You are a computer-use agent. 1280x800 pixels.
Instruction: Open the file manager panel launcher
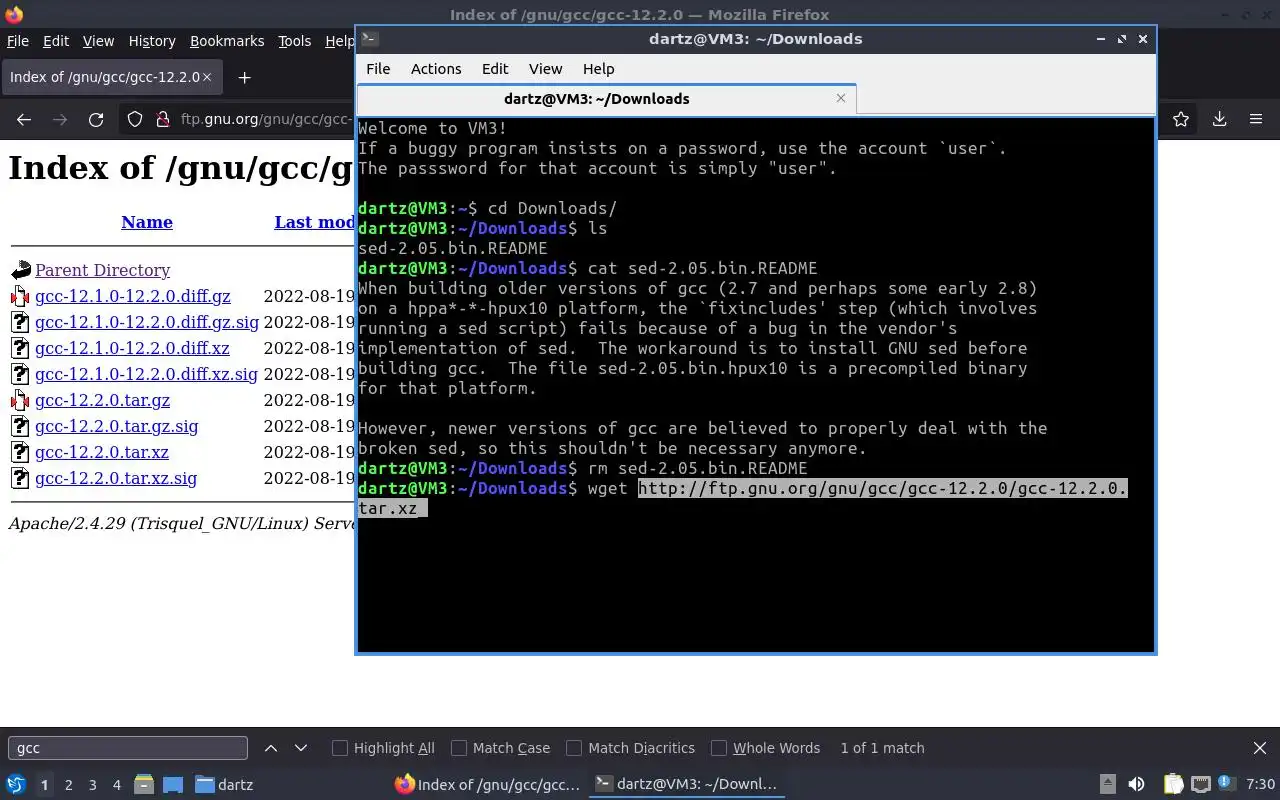143,785
